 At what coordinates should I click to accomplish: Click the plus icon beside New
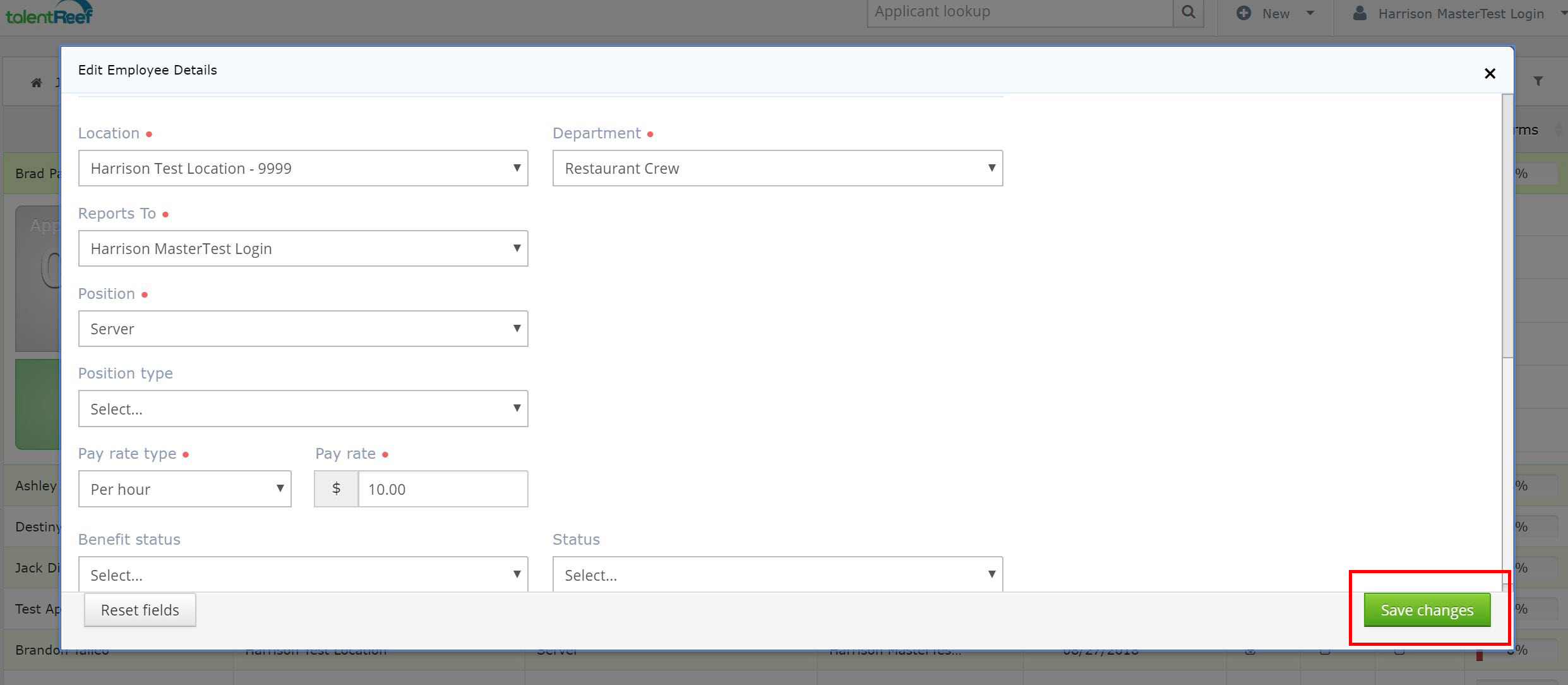pyautogui.click(x=1243, y=13)
